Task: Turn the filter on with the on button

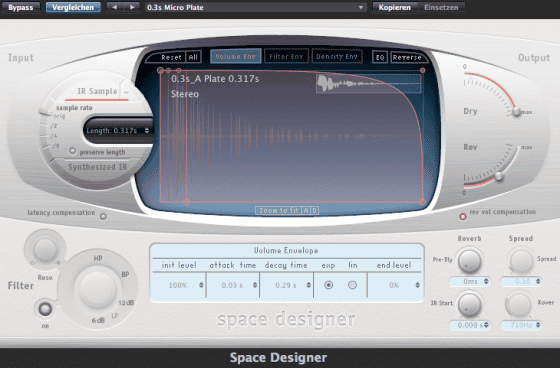Action: (x=45, y=309)
